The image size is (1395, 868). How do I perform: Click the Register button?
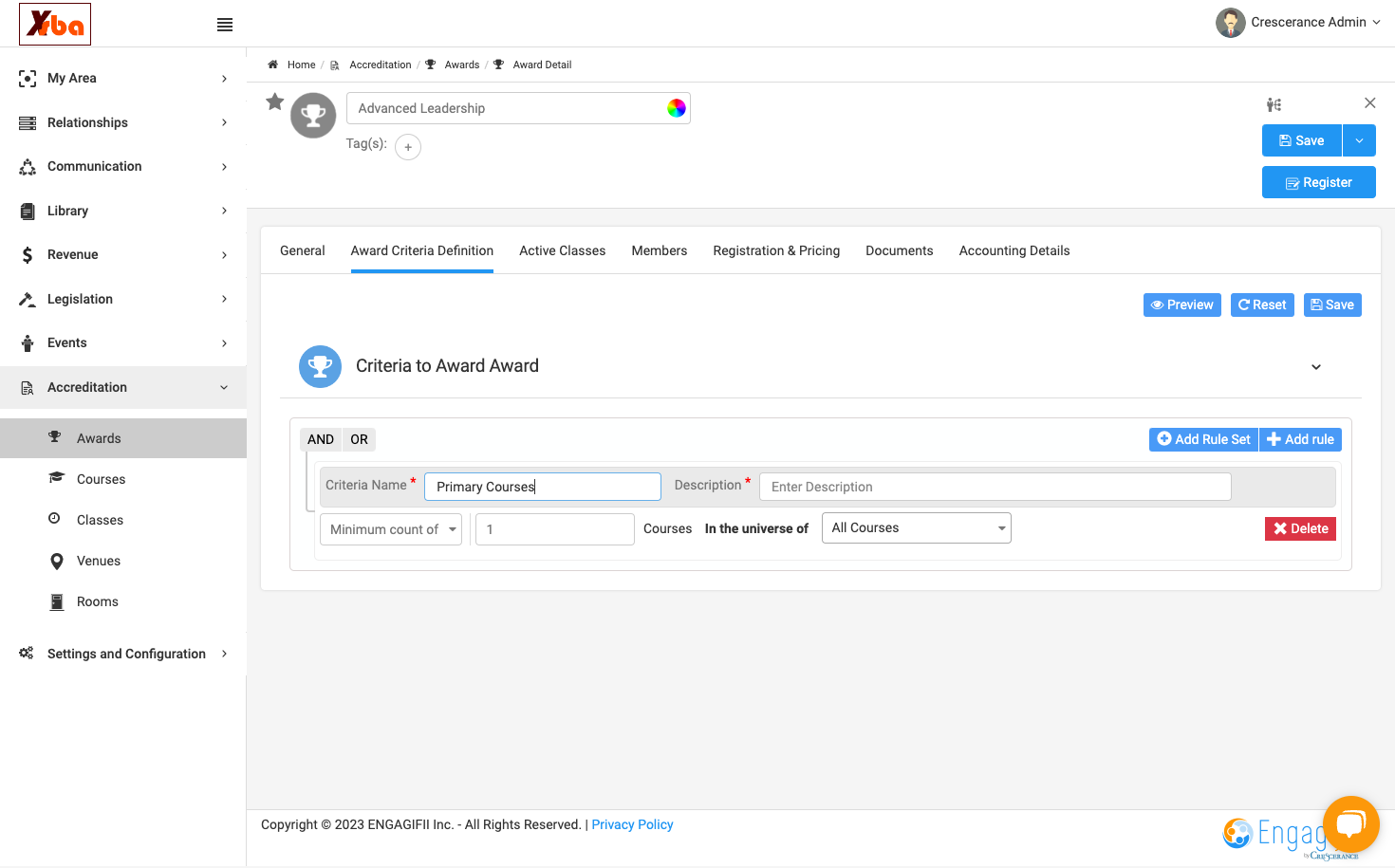(x=1319, y=182)
